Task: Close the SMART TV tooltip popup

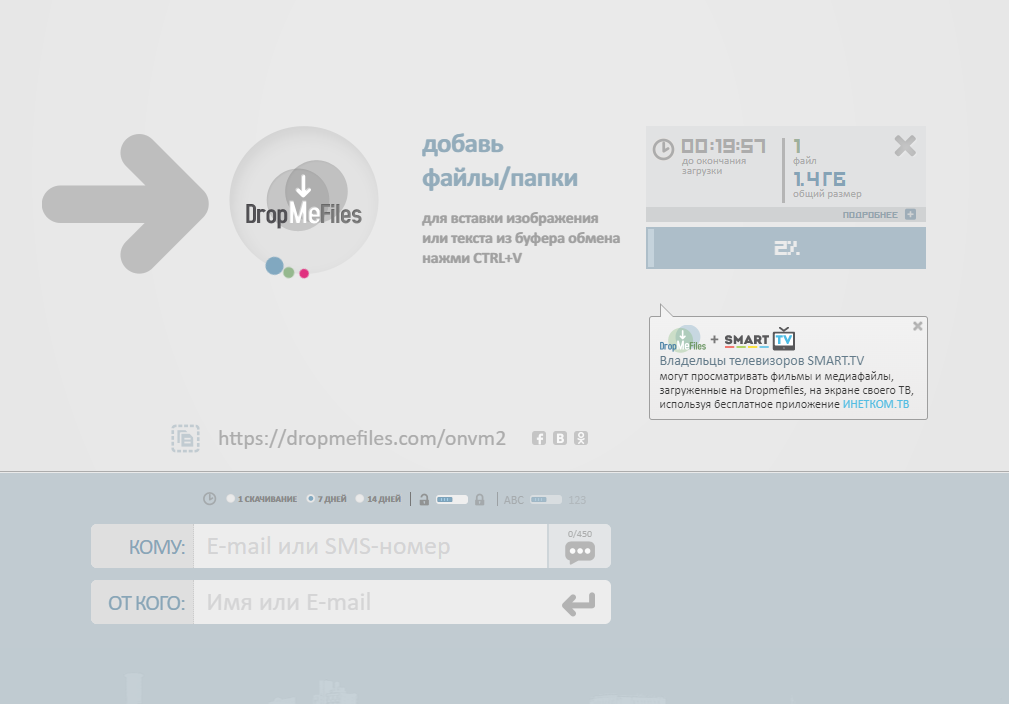Action: (918, 326)
